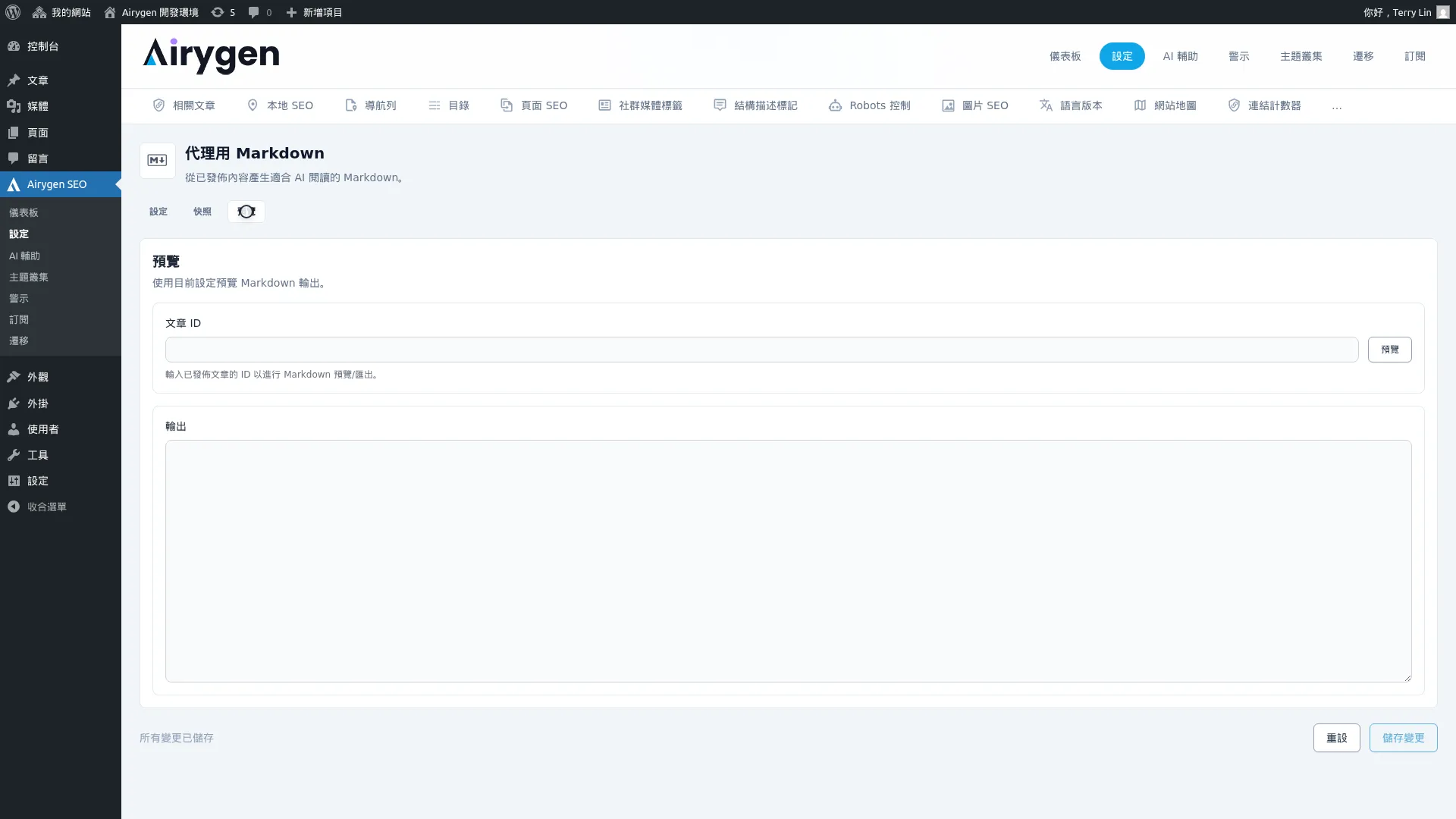1456x819 pixels.
Task: Click the 儲存變更 button
Action: (1403, 738)
